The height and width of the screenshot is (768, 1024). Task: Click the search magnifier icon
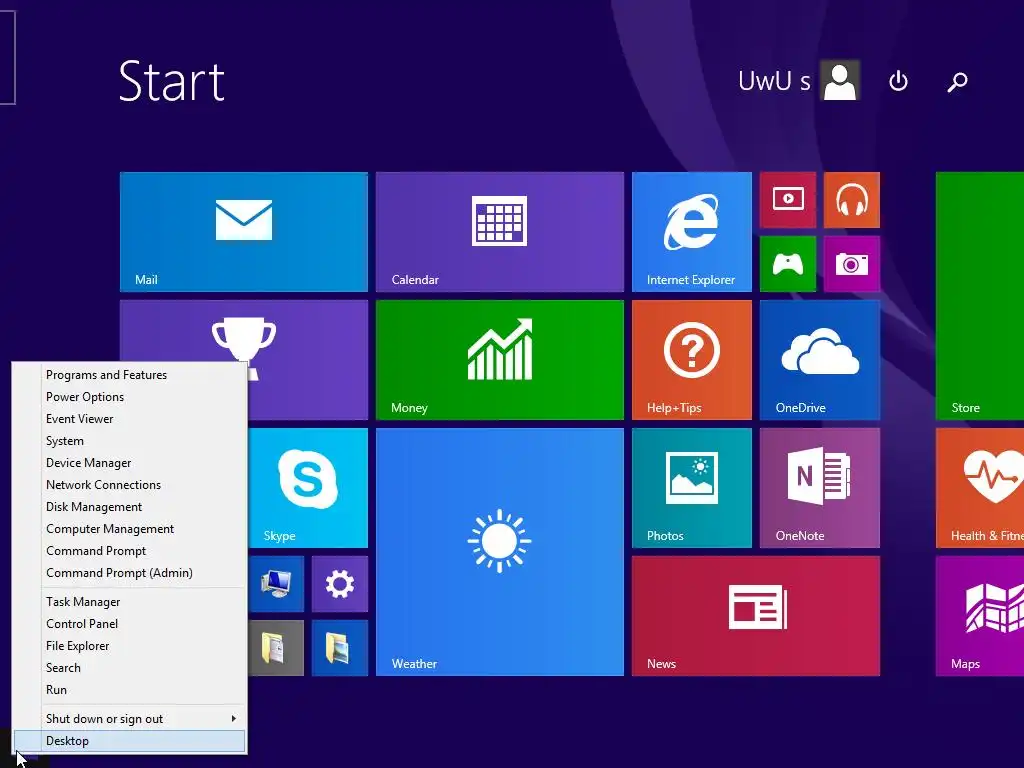[957, 81]
